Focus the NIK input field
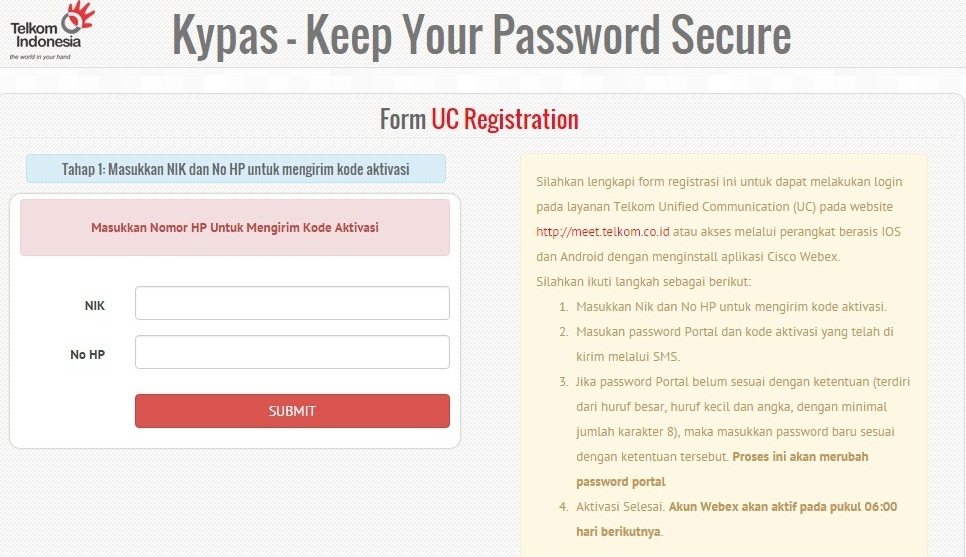 292,303
